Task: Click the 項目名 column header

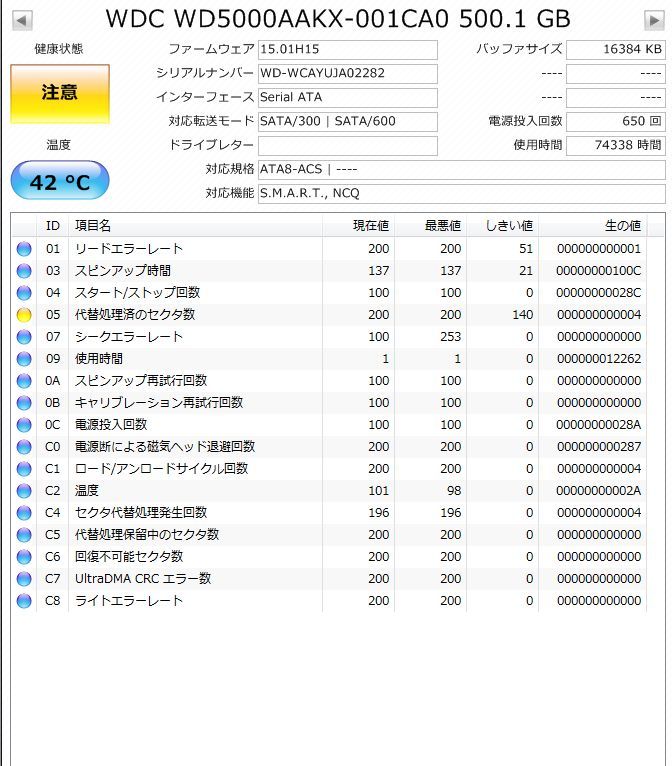Action: click(x=195, y=226)
